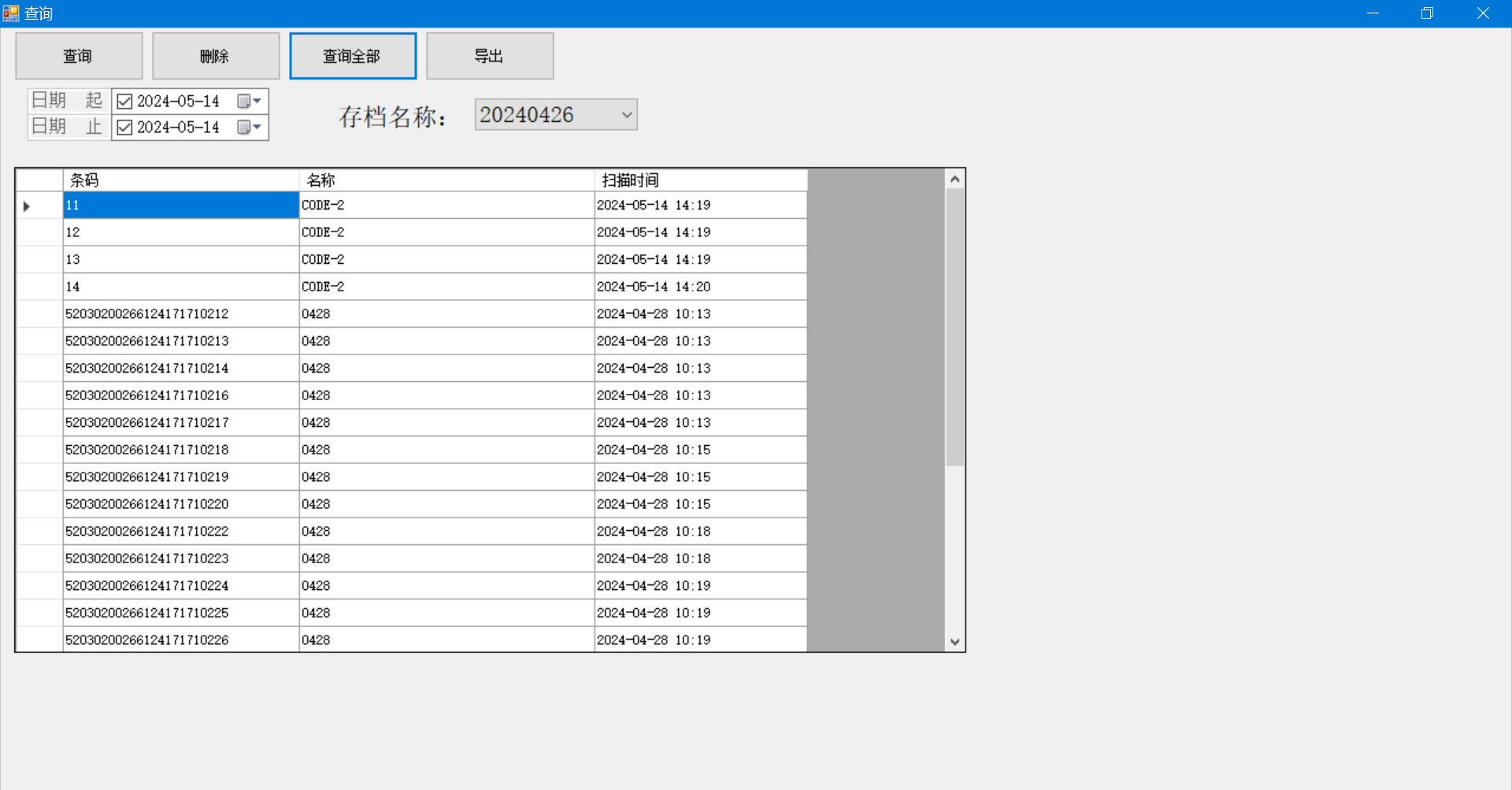The width and height of the screenshot is (1512, 790).
Task: Click the 删除 delete button
Action: [x=216, y=56]
